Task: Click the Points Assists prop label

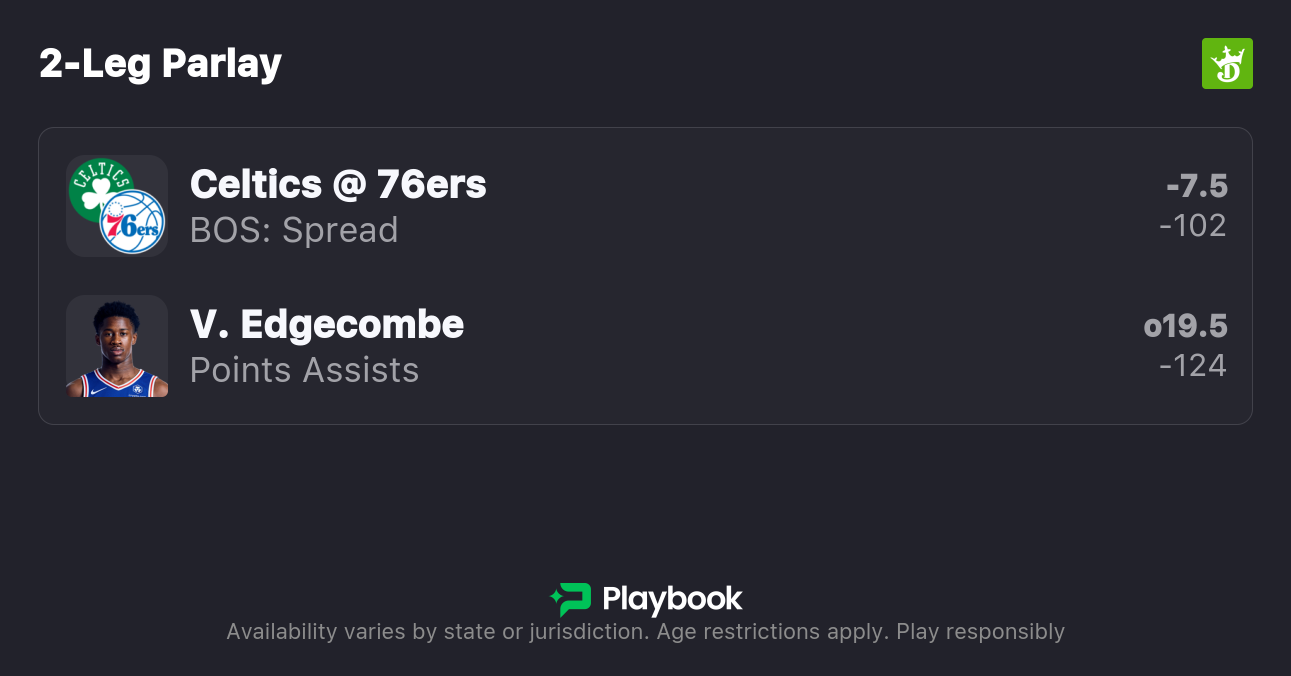Action: pos(304,370)
